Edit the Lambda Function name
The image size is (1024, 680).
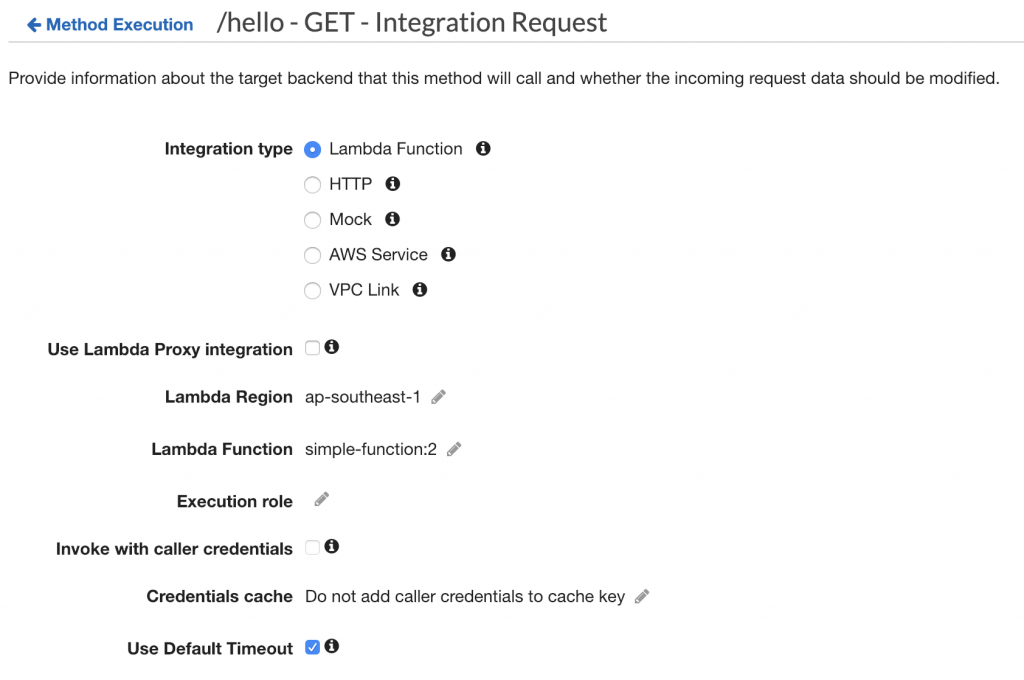point(453,449)
